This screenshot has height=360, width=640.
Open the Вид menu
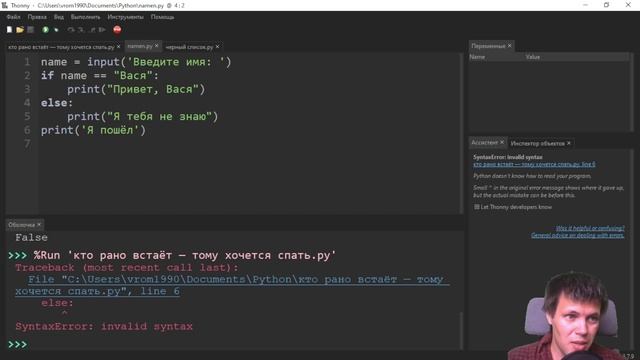(x=59, y=17)
